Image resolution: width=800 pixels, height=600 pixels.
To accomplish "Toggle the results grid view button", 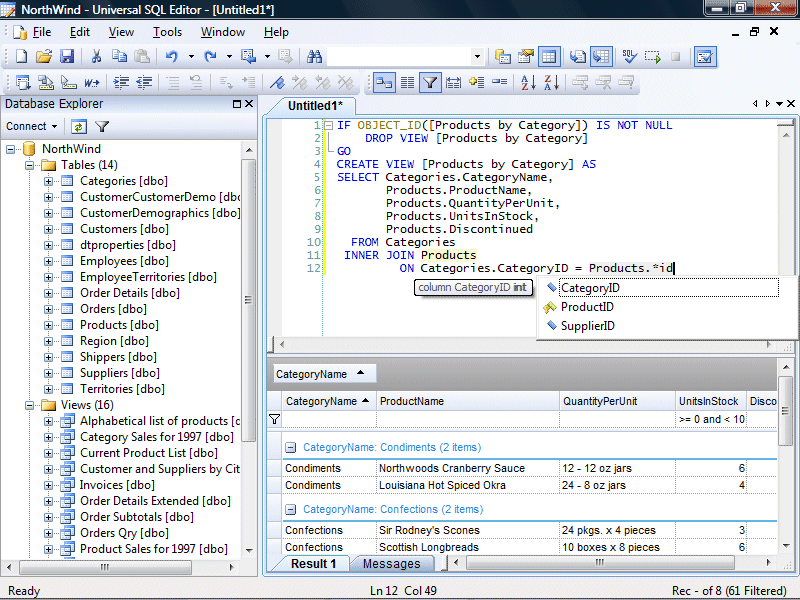I will coord(549,56).
